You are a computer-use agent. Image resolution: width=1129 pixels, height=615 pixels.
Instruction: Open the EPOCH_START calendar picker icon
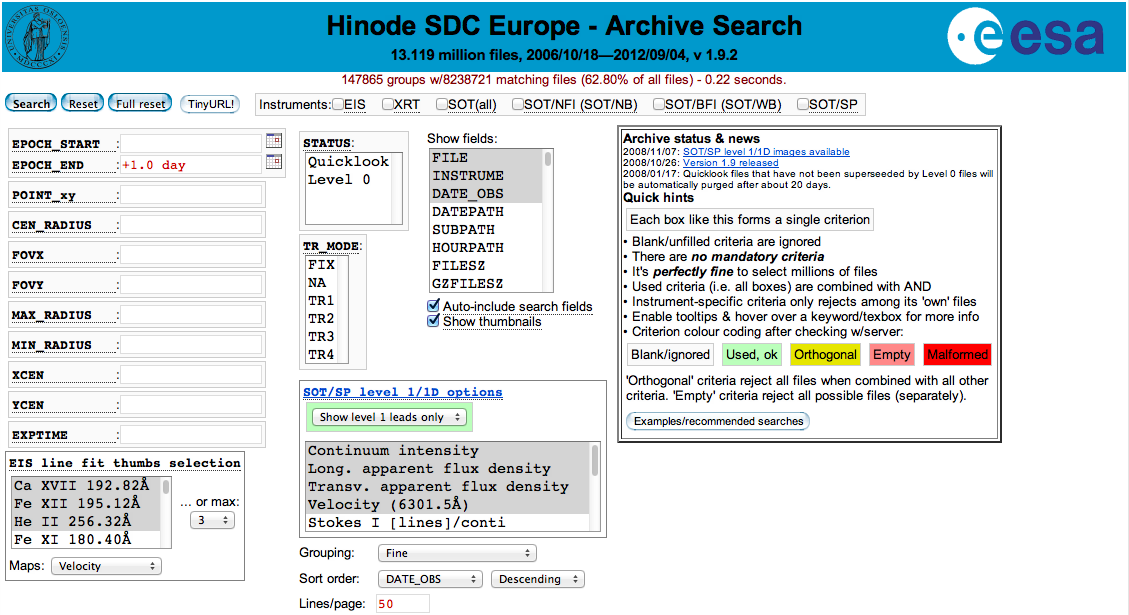tap(274, 141)
